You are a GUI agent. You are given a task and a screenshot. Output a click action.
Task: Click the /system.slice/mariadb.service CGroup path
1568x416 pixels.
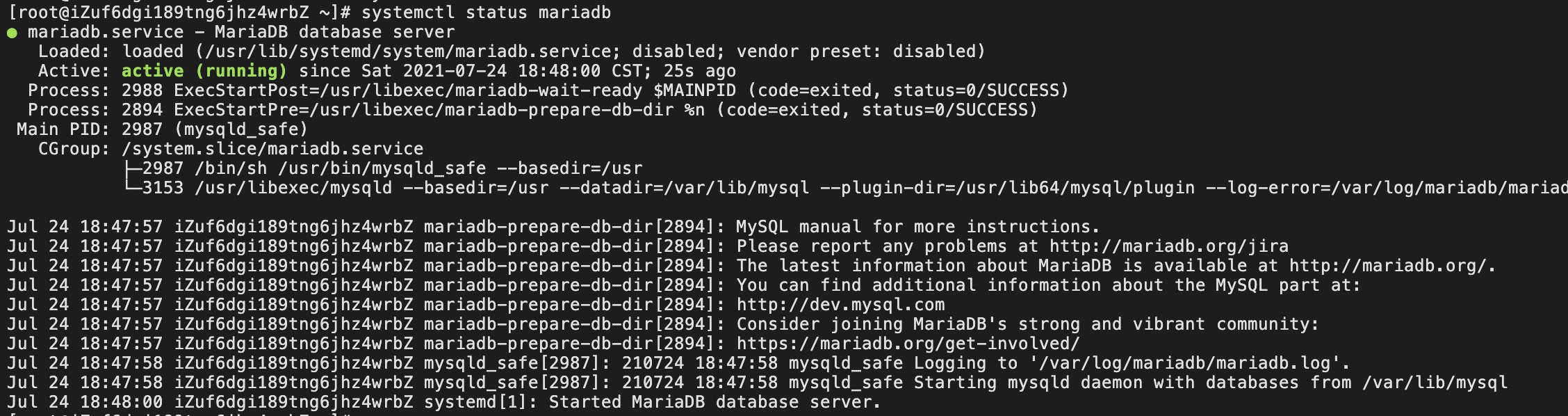(272, 149)
